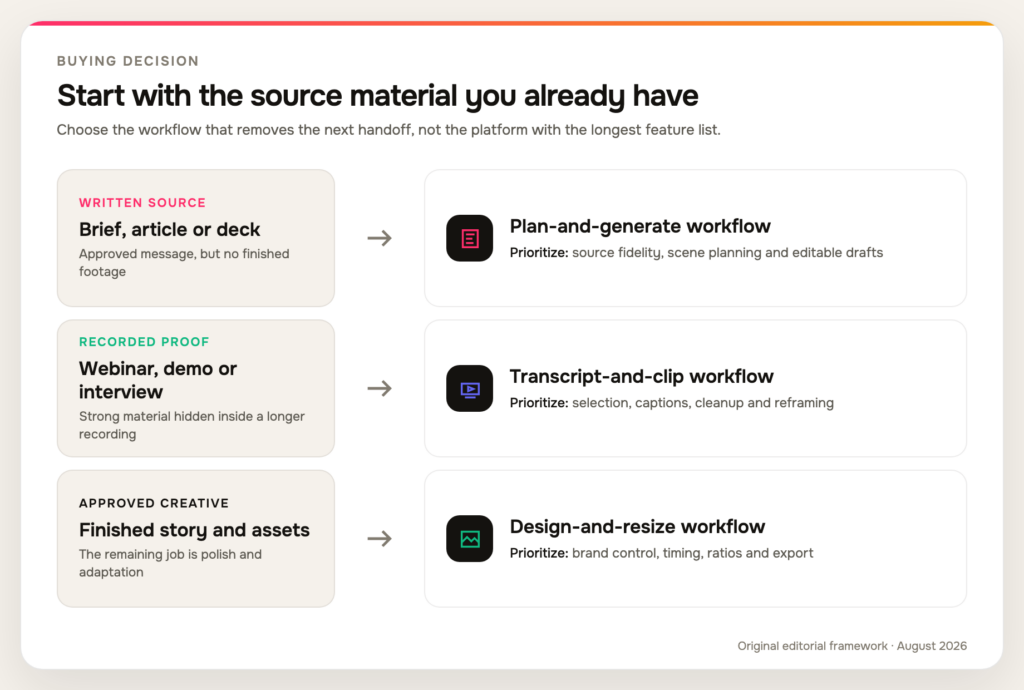This screenshot has width=1024, height=690.
Task: Select the 'Webinar, demo or interview' card
Action: [196, 388]
